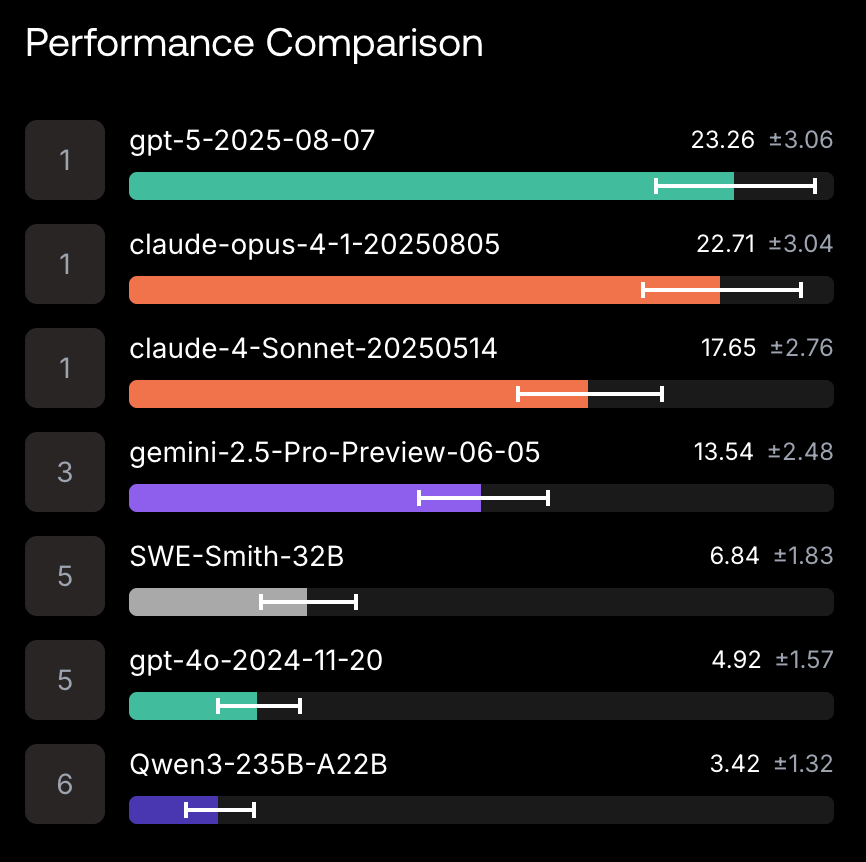866x862 pixels.
Task: Click the 23.26 score value
Action: 722,140
